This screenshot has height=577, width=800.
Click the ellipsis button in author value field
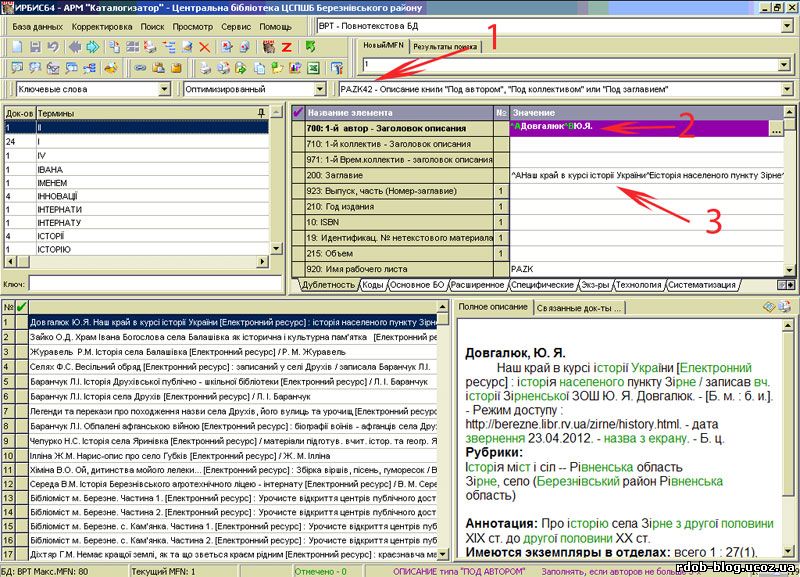[776, 128]
